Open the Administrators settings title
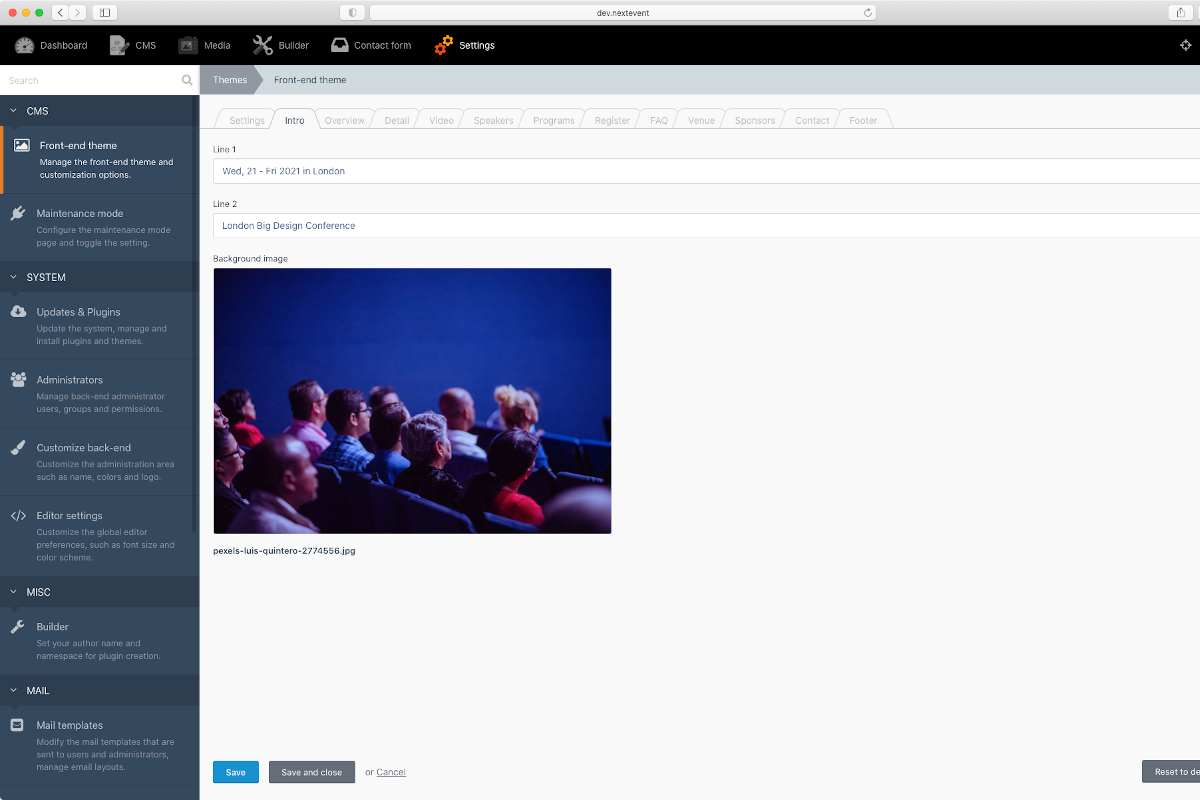 click(x=70, y=380)
